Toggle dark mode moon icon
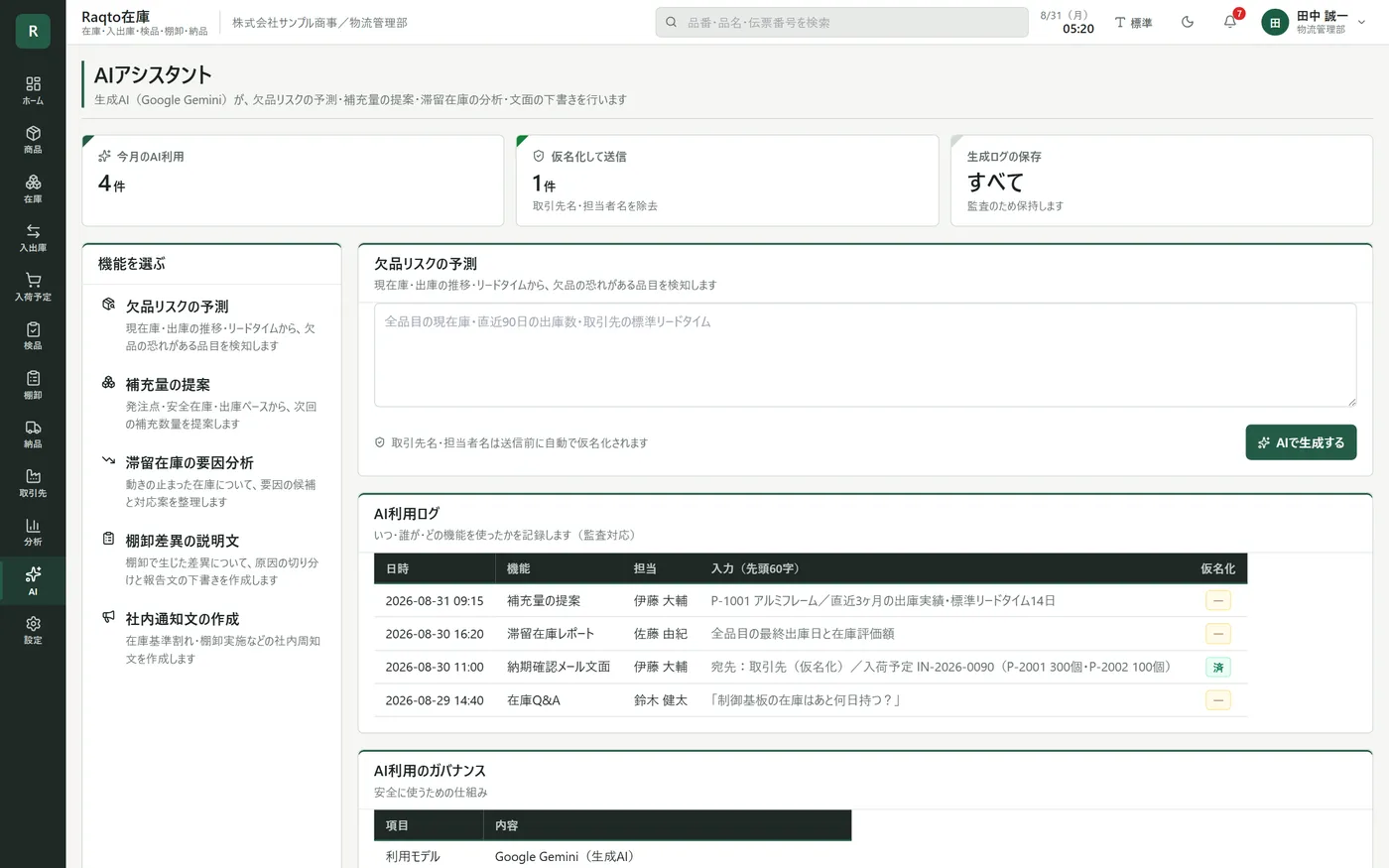Screen dimensions: 1389x868 (1188, 22)
